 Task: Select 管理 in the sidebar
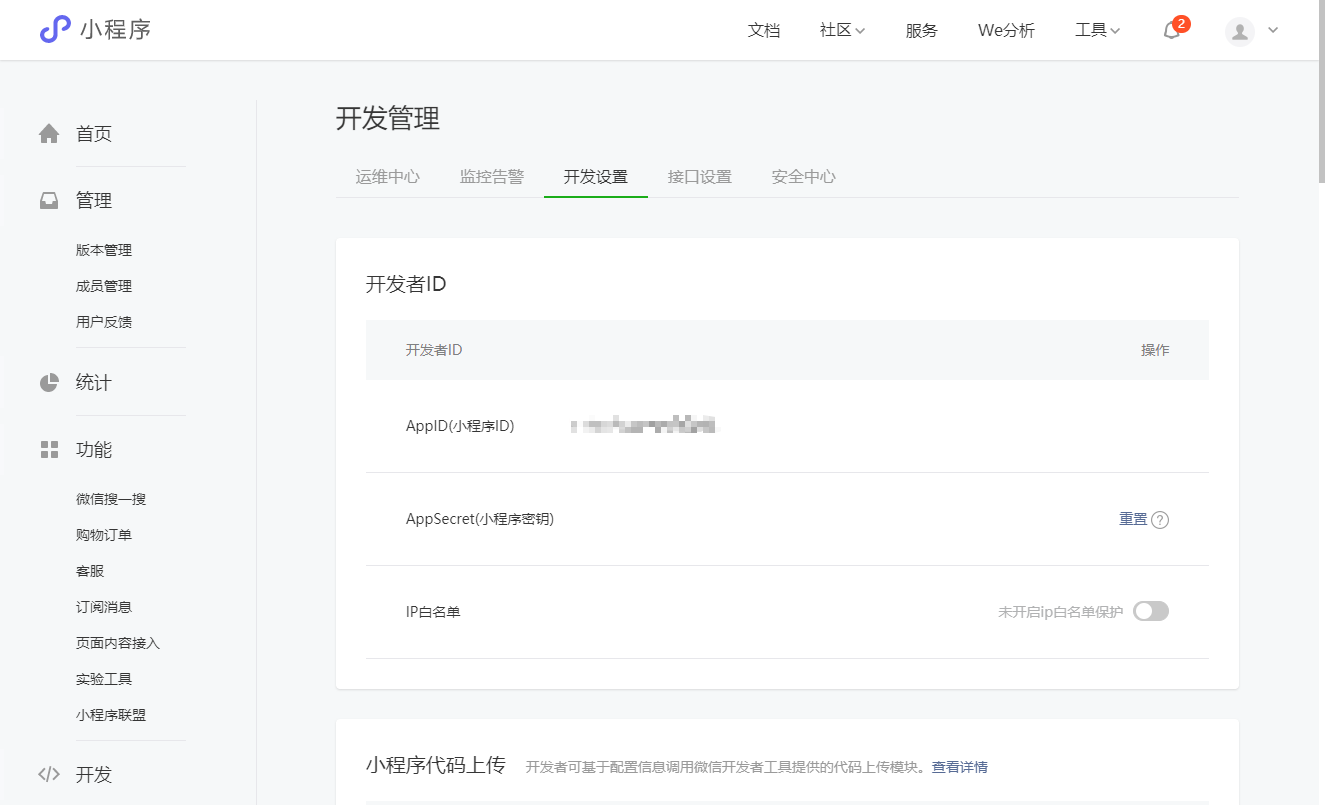[x=94, y=200]
